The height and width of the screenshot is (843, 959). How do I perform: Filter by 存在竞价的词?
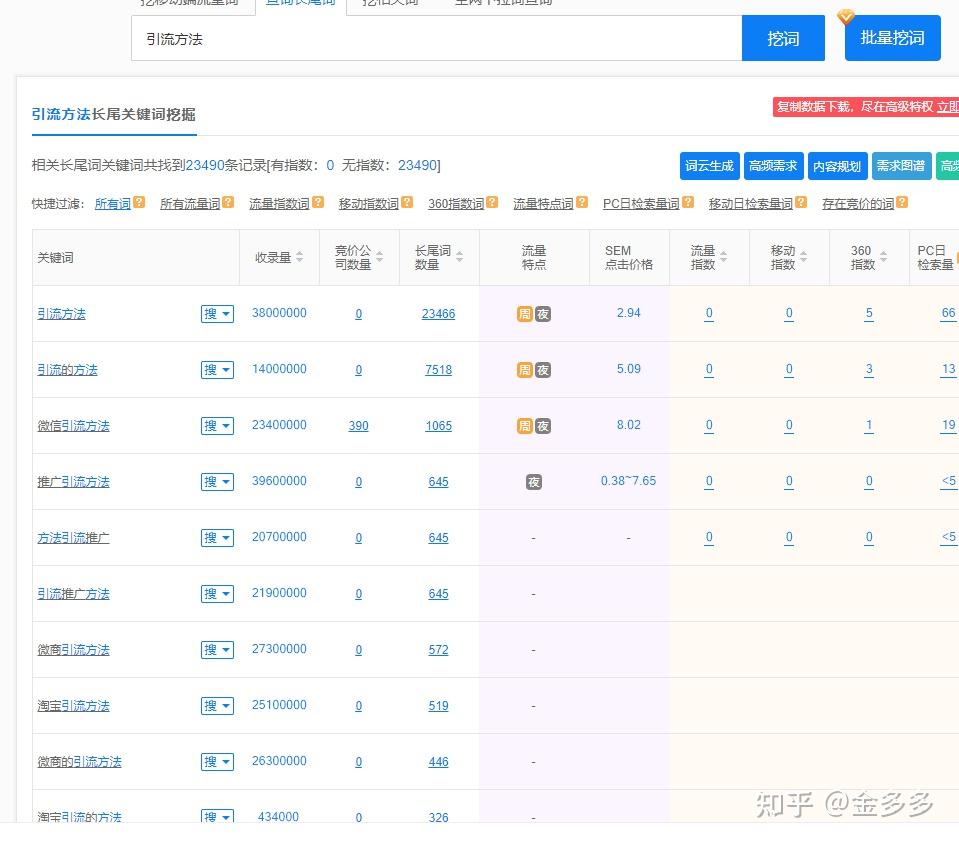[858, 204]
